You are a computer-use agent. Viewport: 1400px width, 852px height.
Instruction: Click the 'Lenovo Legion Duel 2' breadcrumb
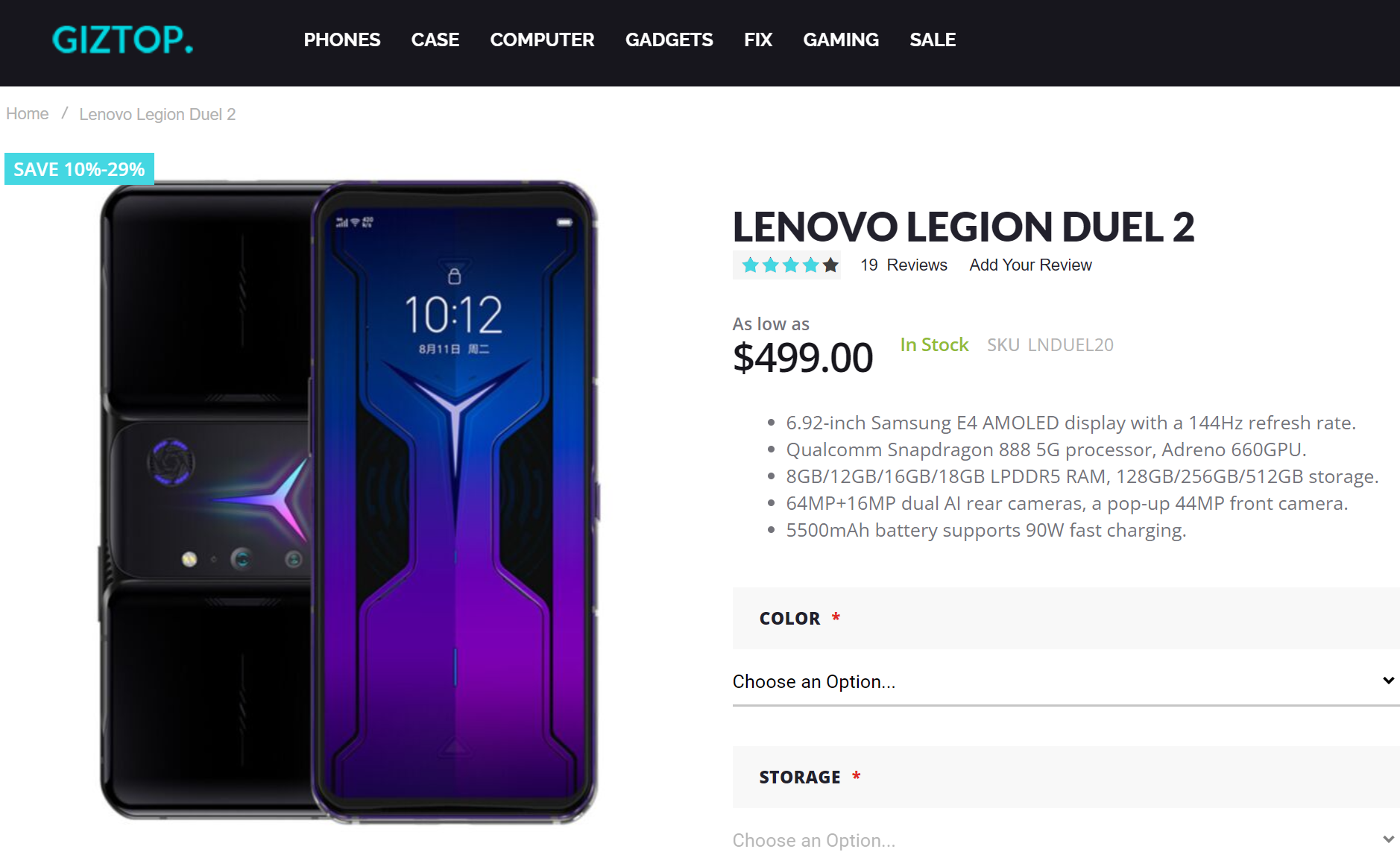tap(157, 113)
